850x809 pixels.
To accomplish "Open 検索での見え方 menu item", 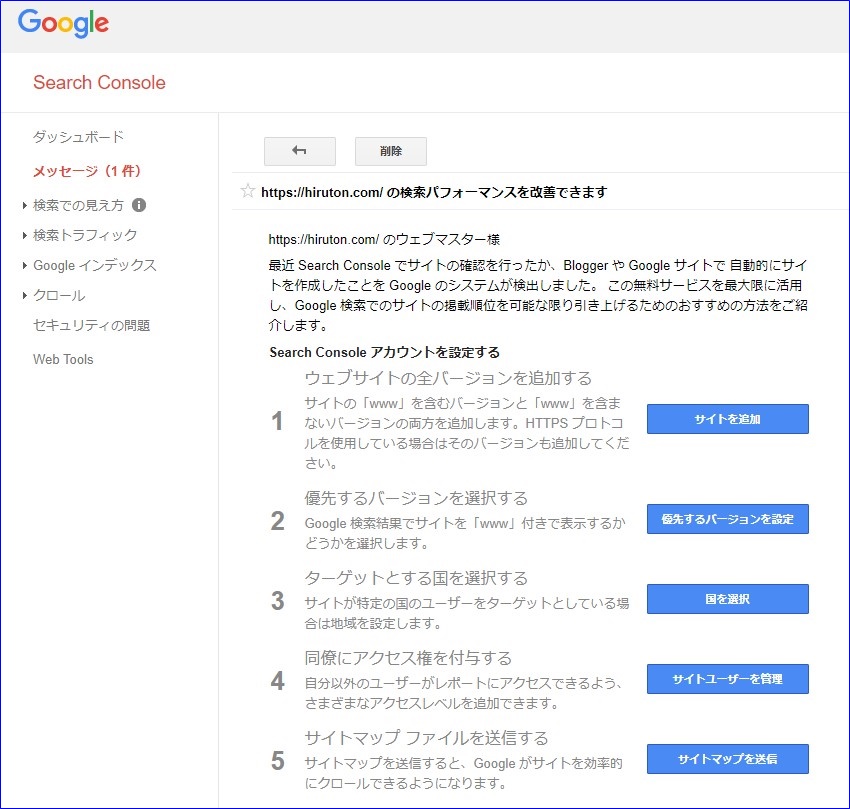I will pyautogui.click(x=79, y=205).
